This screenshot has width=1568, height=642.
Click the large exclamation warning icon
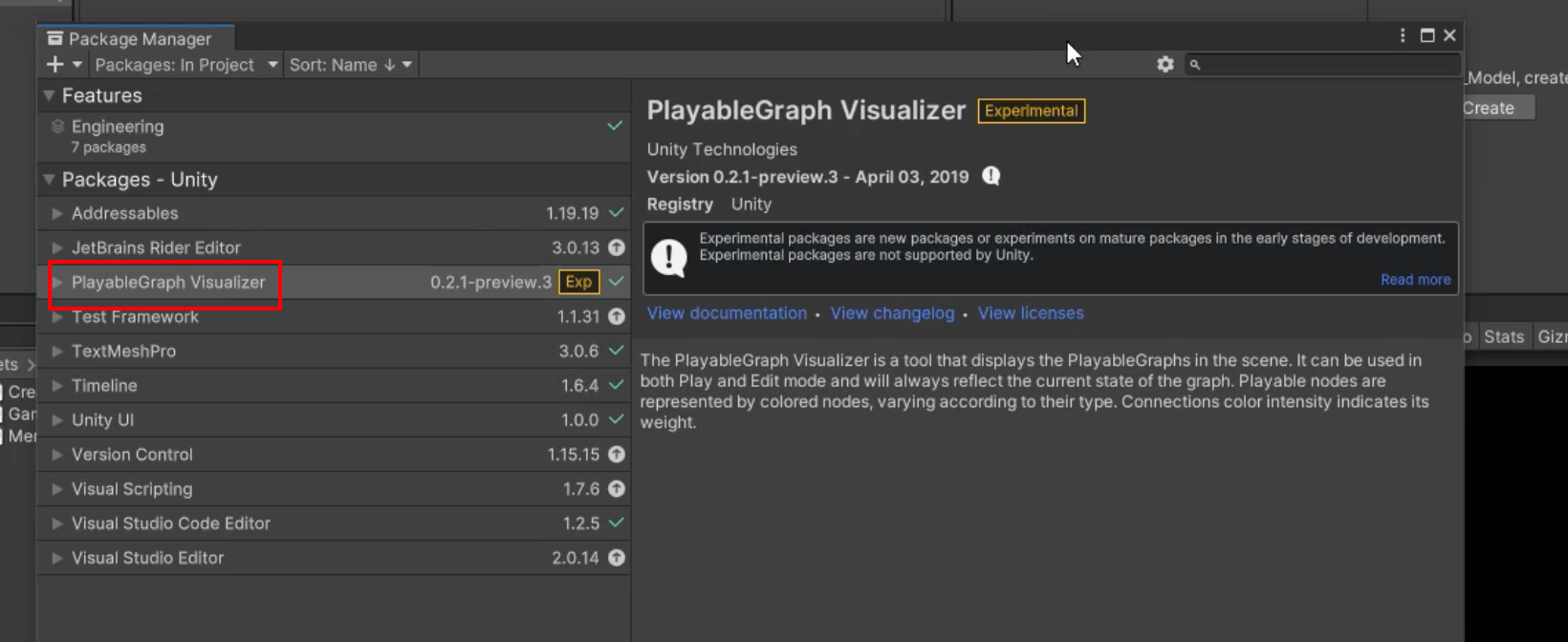tap(669, 257)
